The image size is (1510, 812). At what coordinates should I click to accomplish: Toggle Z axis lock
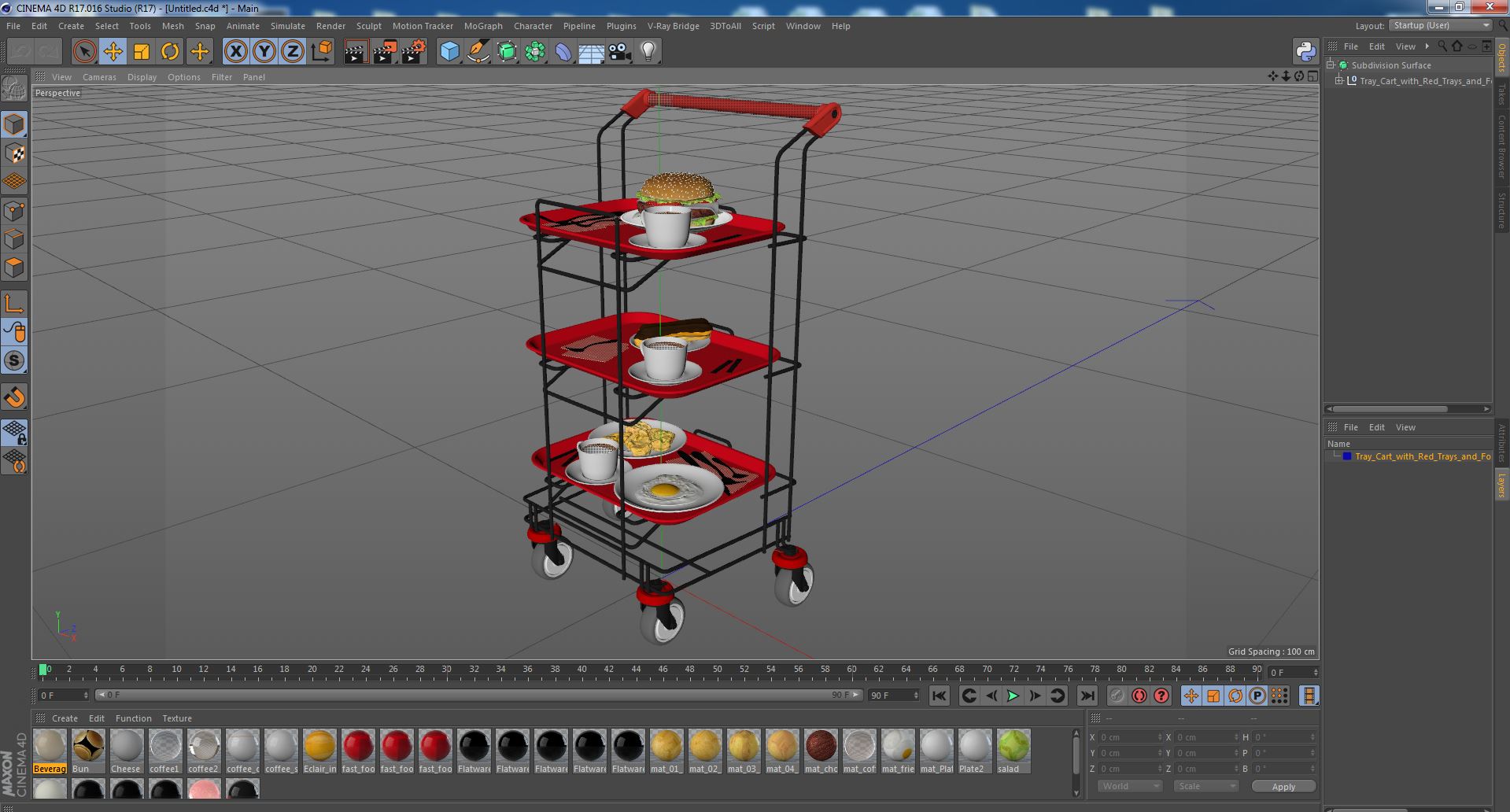point(292,52)
